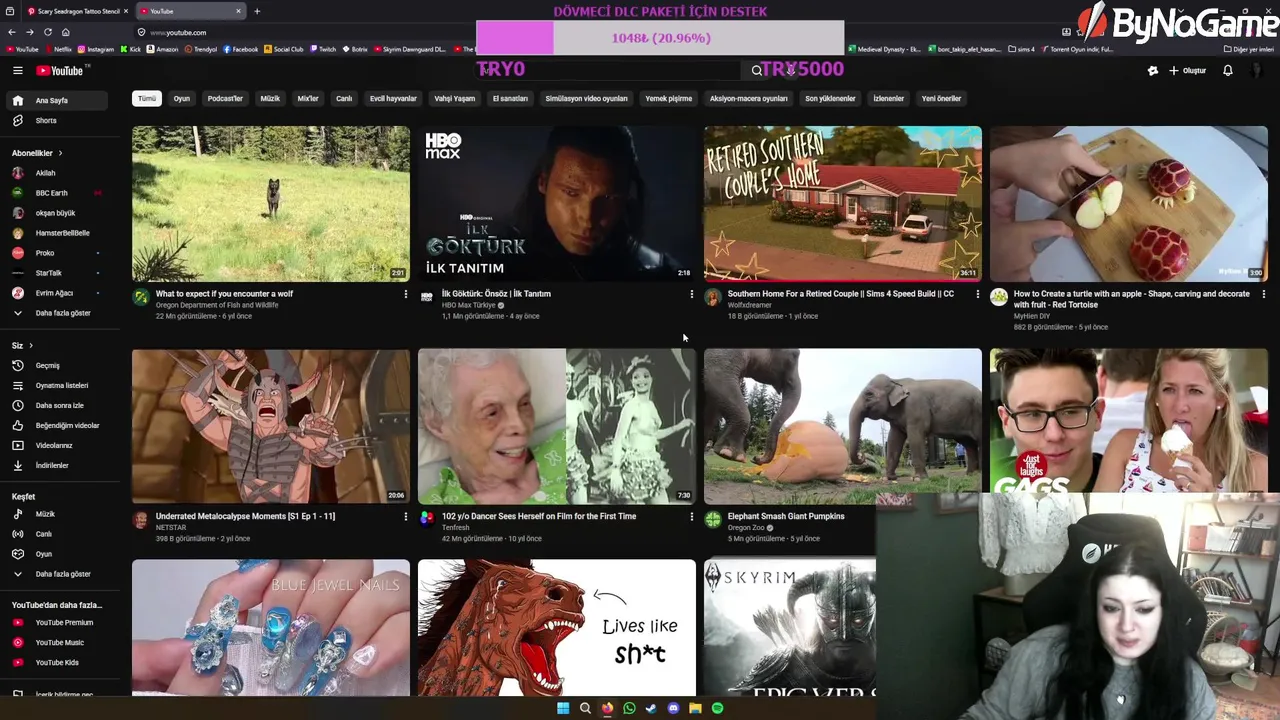
Task: Select the Podcast'ler filter chip
Action: click(x=225, y=98)
